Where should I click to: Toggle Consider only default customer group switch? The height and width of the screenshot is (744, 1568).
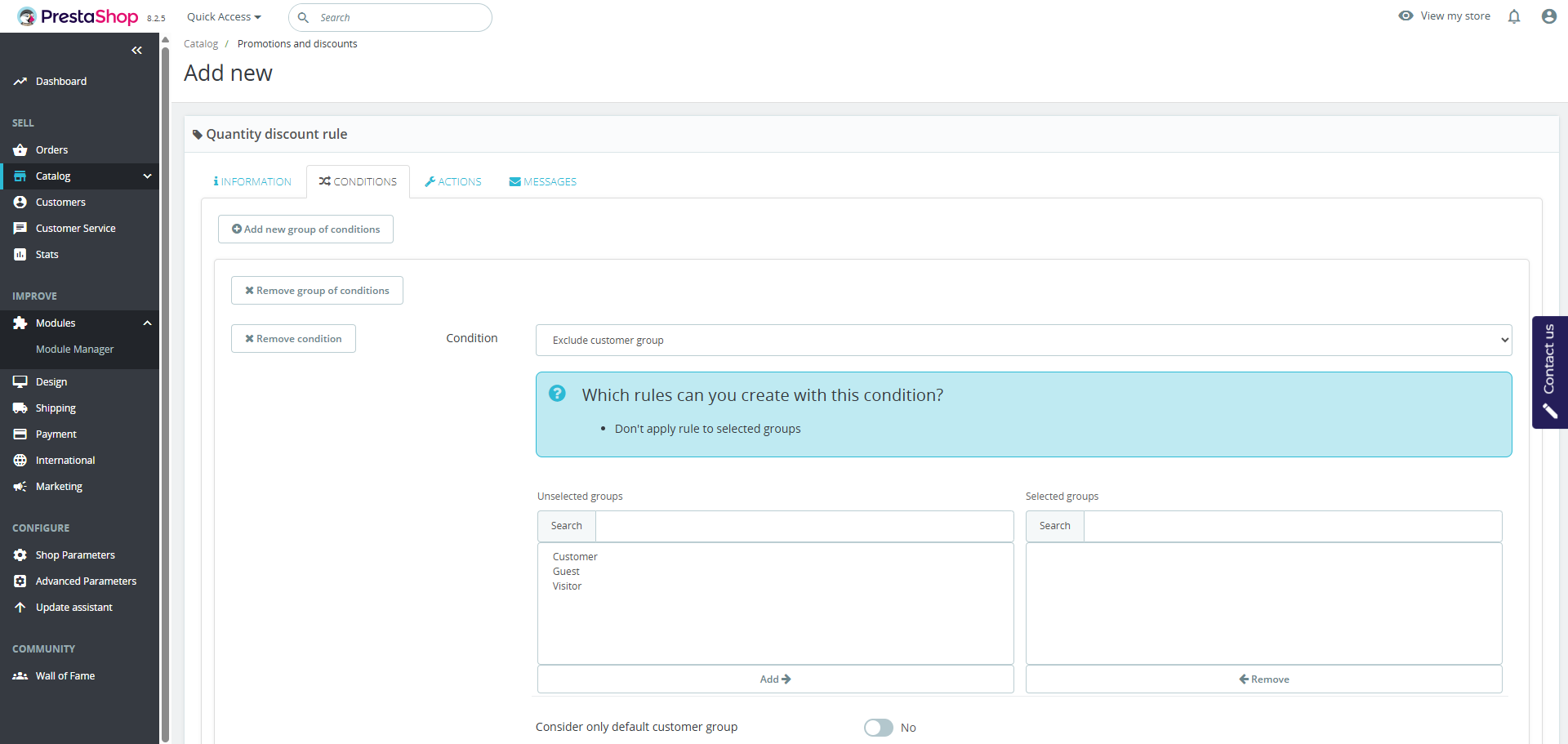(x=879, y=728)
